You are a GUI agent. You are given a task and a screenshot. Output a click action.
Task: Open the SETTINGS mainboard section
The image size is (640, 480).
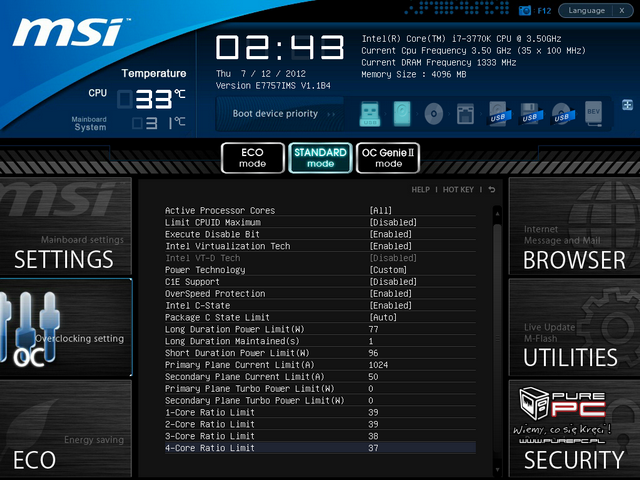pyautogui.click(x=66, y=226)
